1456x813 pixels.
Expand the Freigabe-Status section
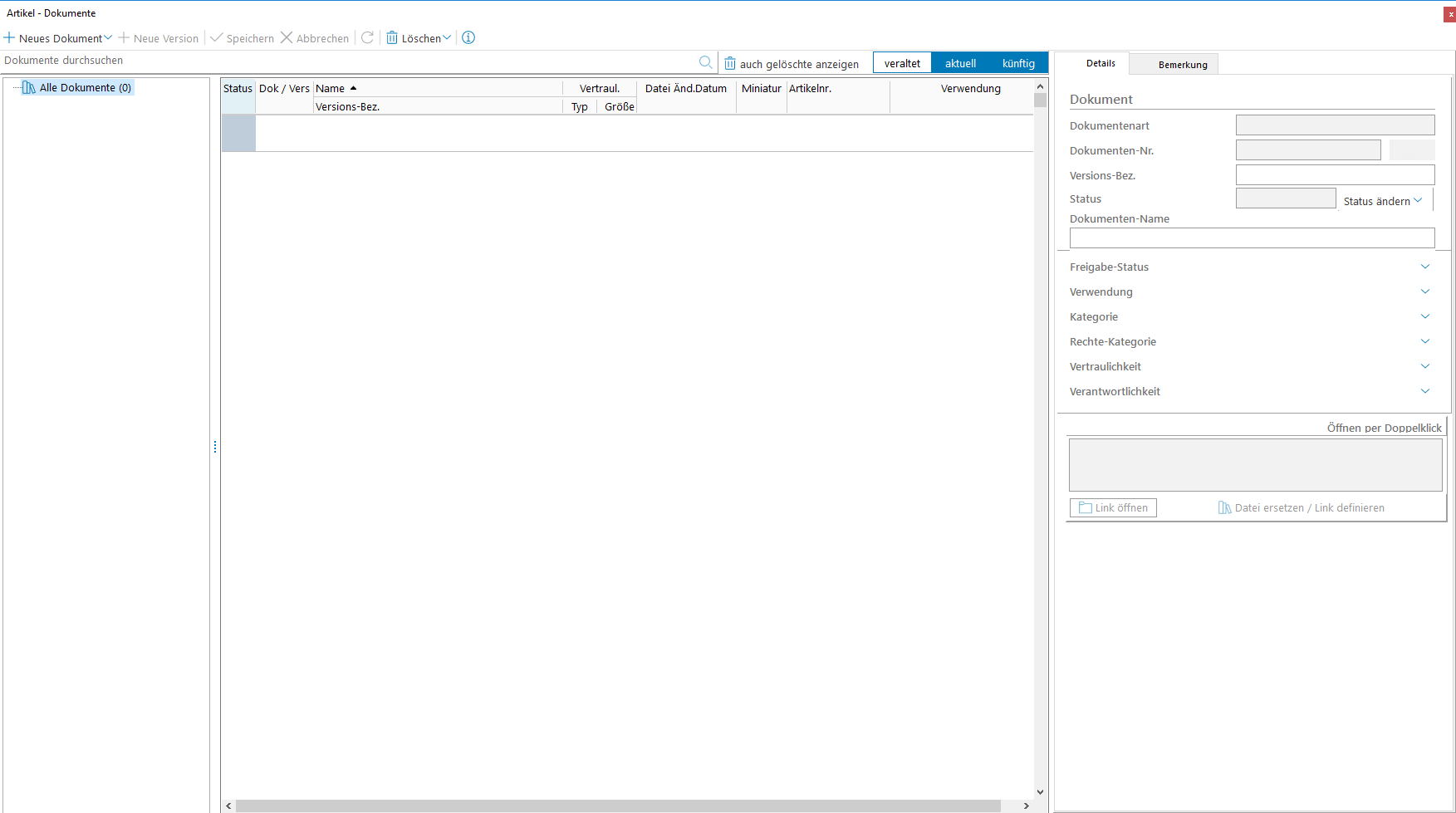click(x=1425, y=267)
